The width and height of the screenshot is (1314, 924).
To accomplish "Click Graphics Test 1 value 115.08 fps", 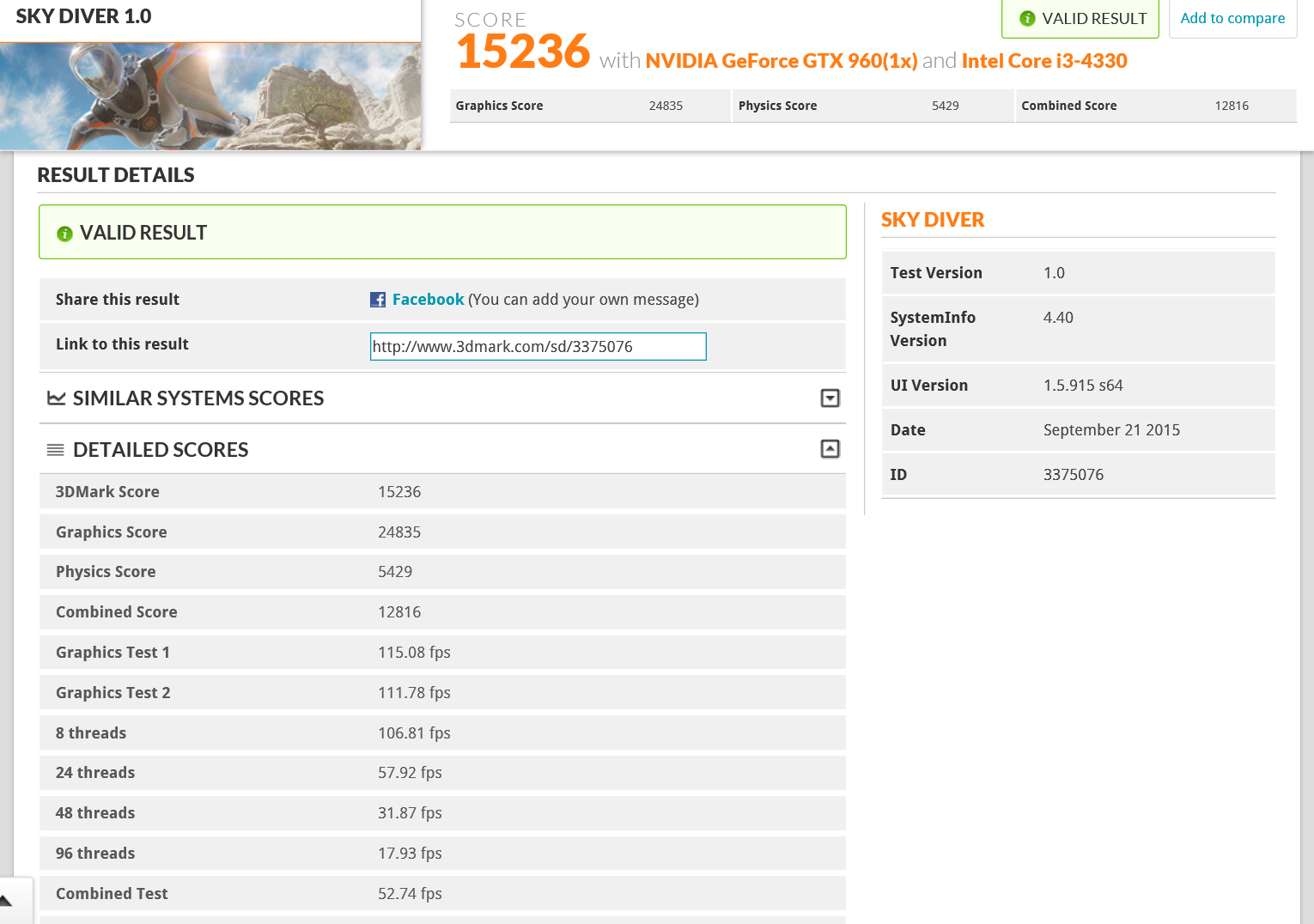I will 414,653.
